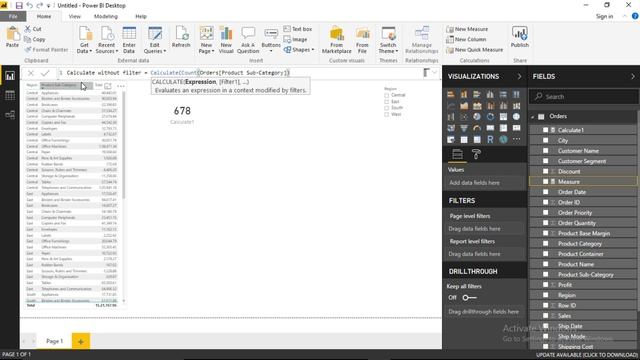Open the File menu
The image size is (640, 360).
point(13,16)
